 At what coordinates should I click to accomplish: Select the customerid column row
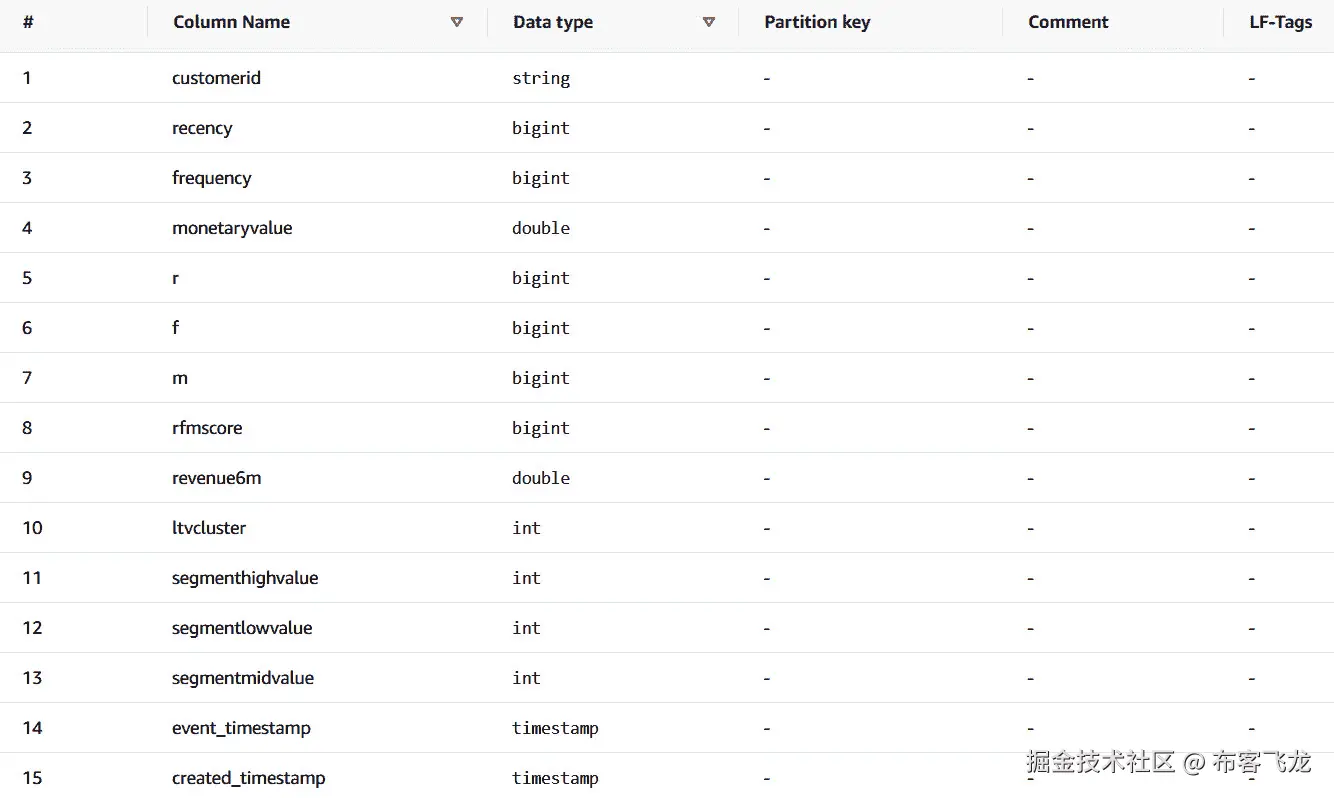(x=216, y=78)
